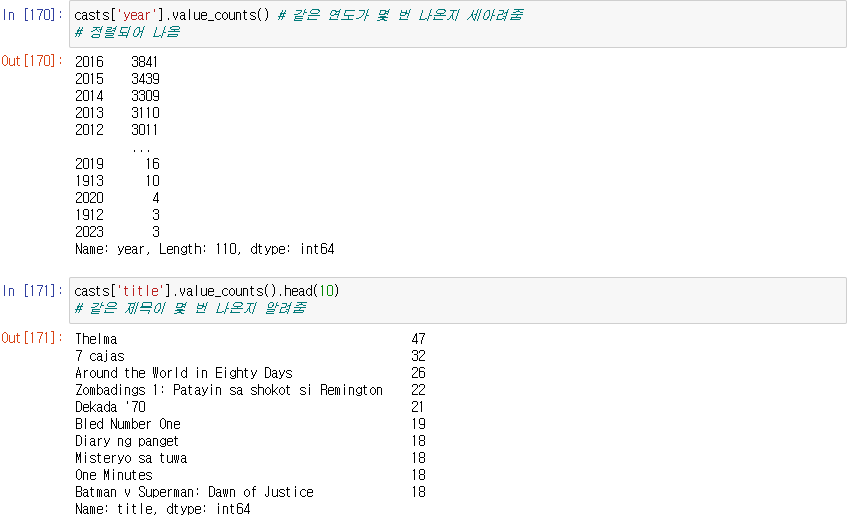Click the Korean comment in cell 170 first line

401,15
